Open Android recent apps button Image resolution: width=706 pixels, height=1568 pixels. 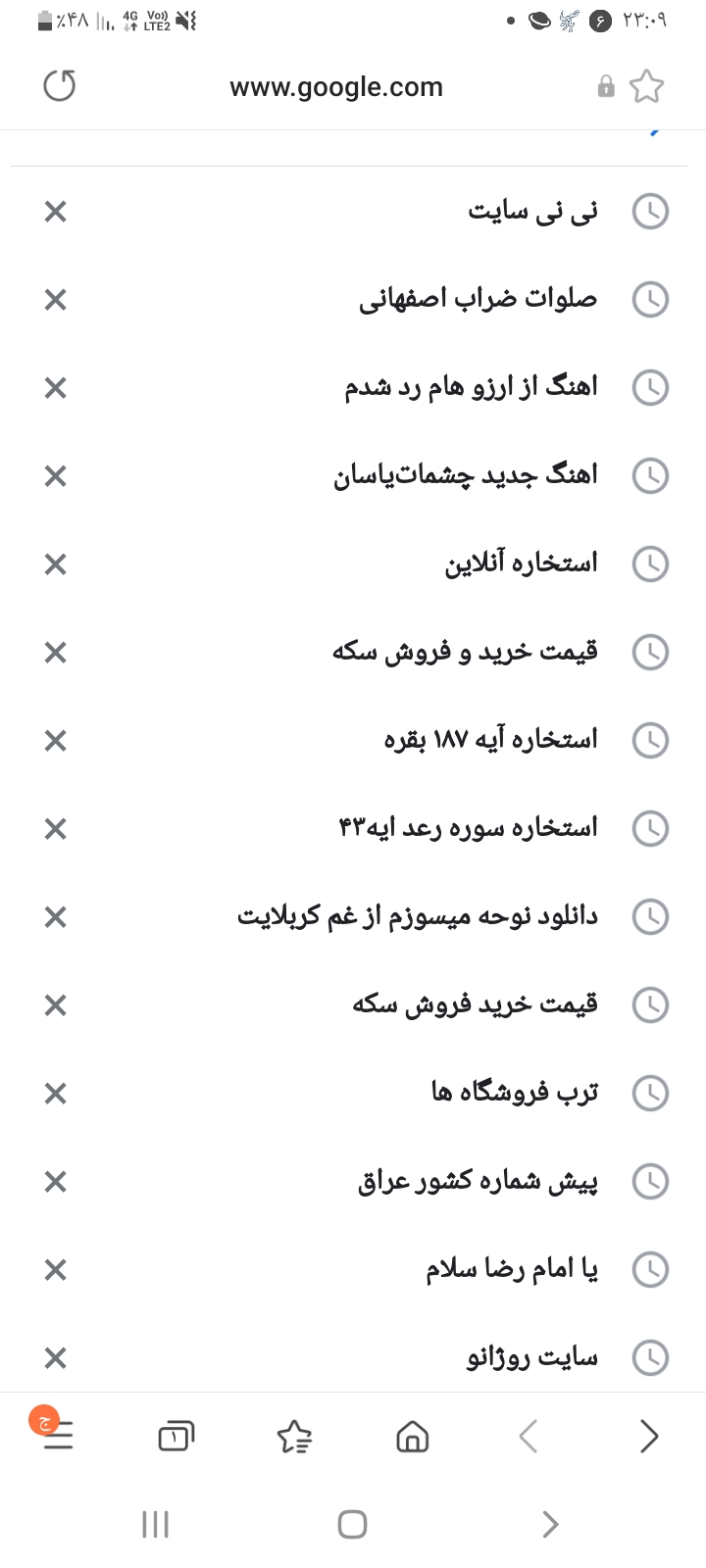pos(156,1524)
